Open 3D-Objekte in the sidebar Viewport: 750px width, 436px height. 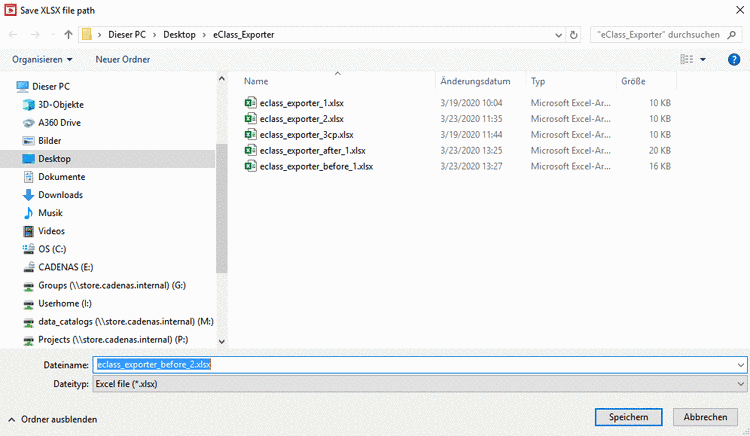[x=61, y=105]
